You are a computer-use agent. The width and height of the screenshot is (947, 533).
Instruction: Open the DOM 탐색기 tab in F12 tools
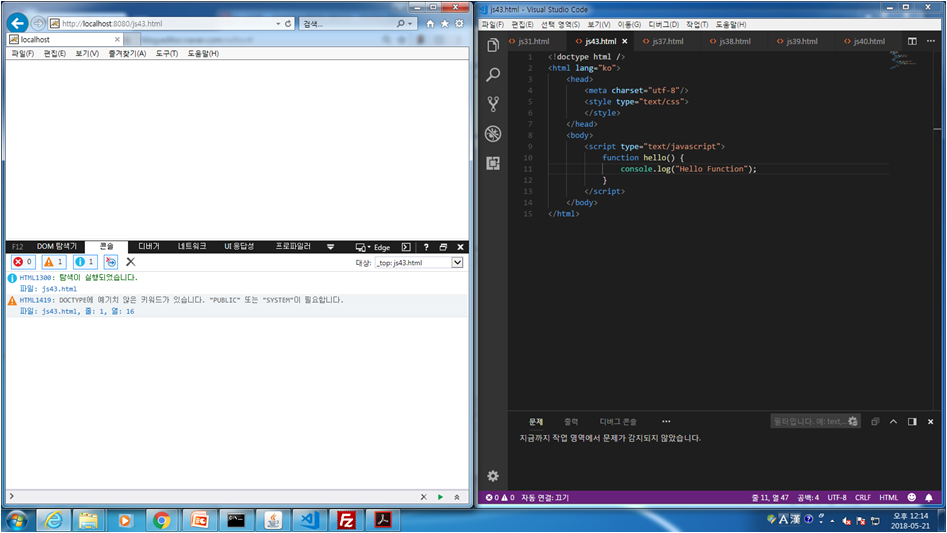[x=57, y=246]
